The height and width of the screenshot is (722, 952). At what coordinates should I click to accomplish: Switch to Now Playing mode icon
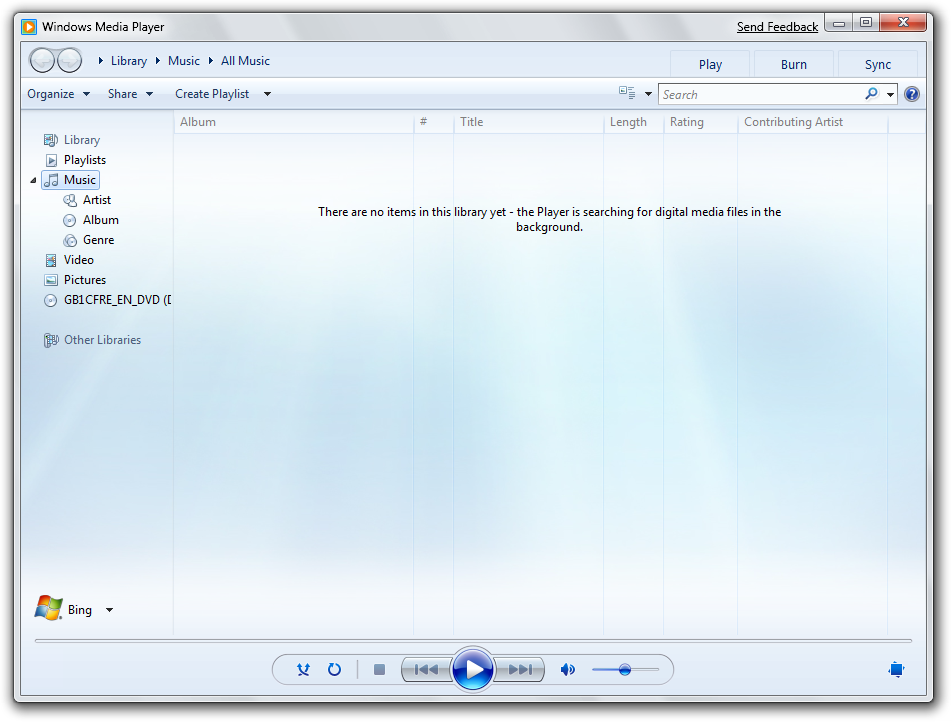click(x=896, y=670)
